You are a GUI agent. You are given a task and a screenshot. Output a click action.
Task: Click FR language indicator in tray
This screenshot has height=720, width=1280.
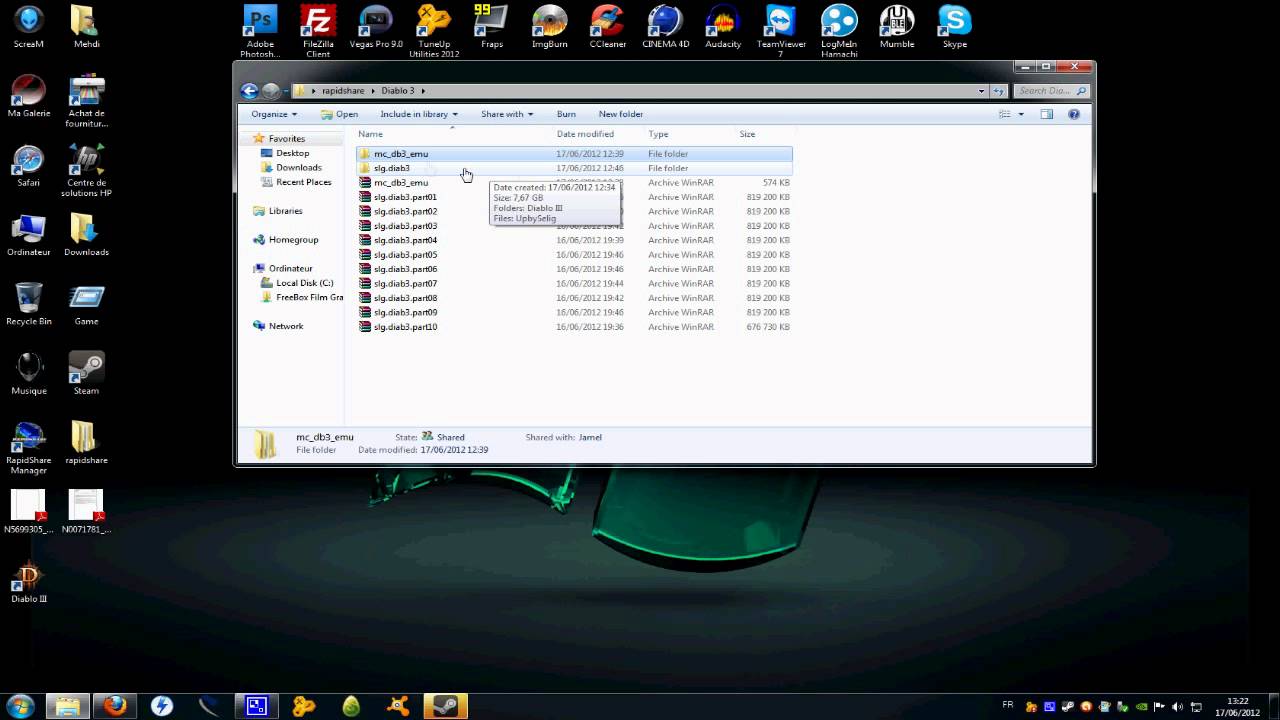pos(1007,705)
